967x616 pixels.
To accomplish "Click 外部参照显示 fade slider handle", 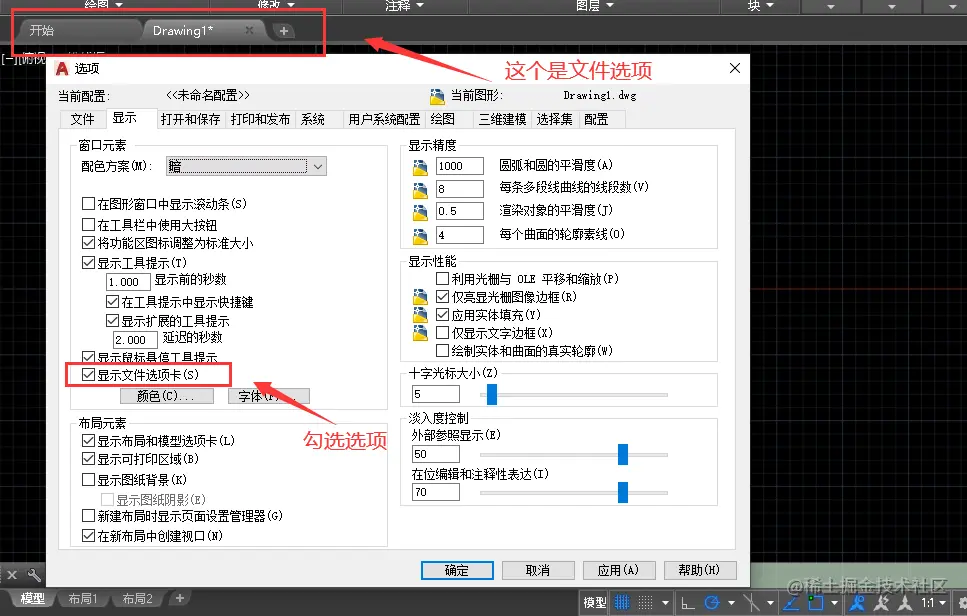I will (x=623, y=454).
